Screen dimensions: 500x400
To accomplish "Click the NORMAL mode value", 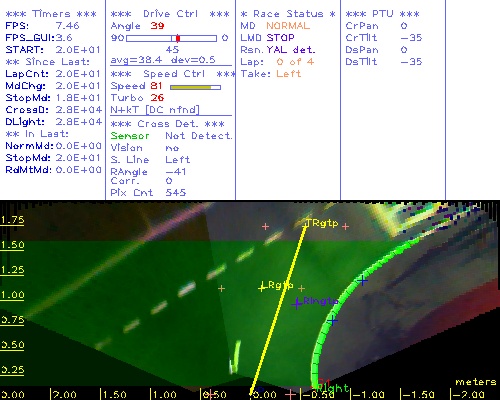I will pos(288,26).
